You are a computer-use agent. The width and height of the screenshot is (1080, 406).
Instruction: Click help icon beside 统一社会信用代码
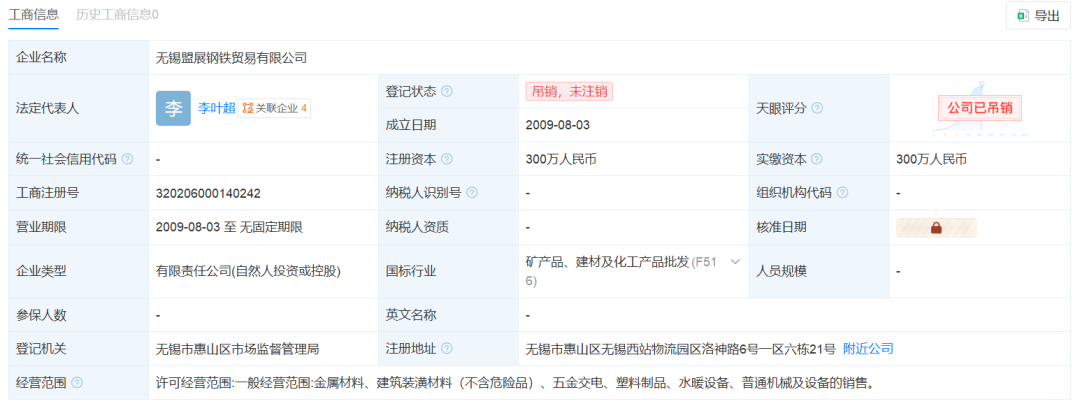[x=127, y=159]
